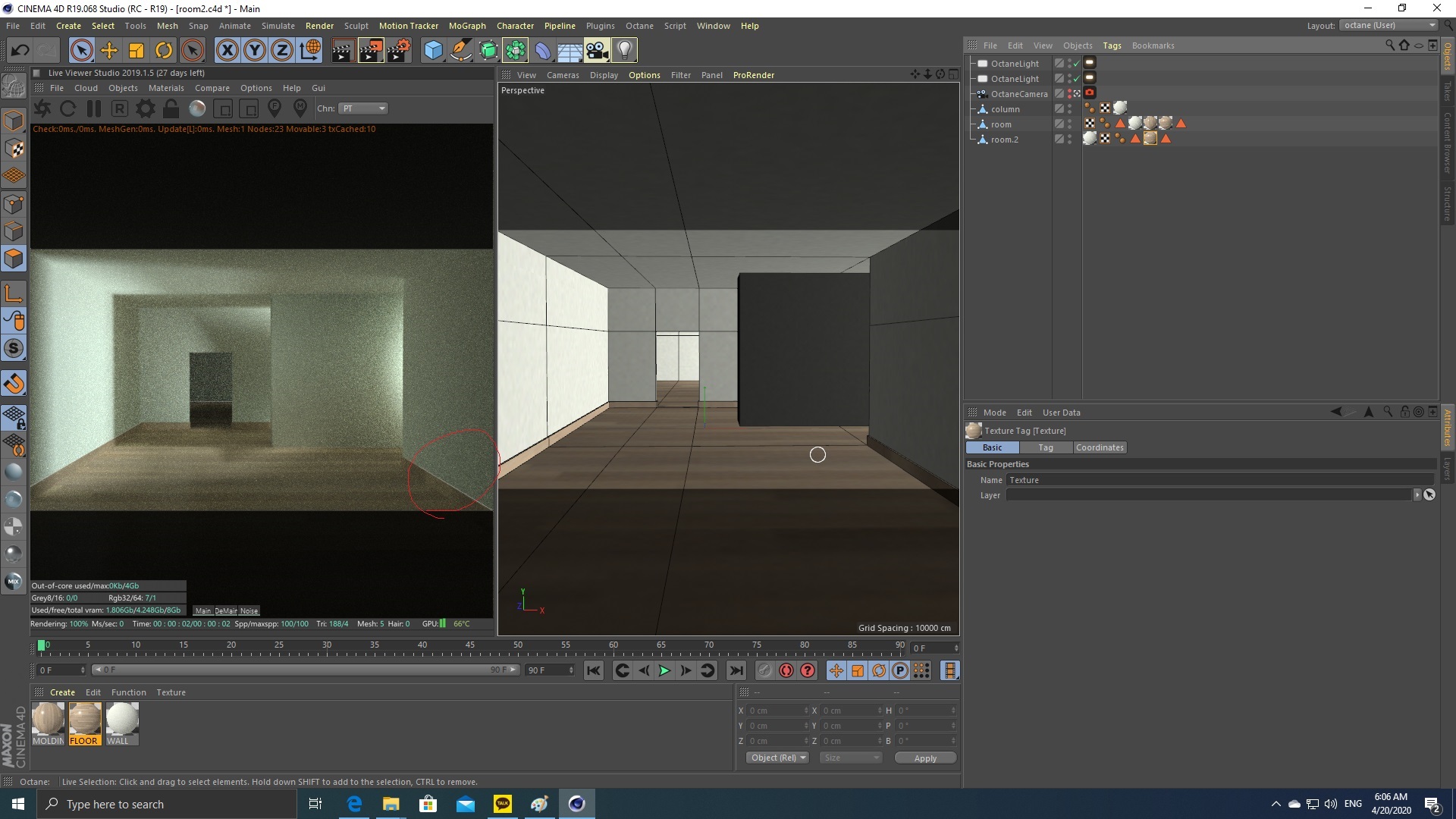This screenshot has width=1456, height=819.
Task: Select the FLOOR material swatch
Action: 84,723
